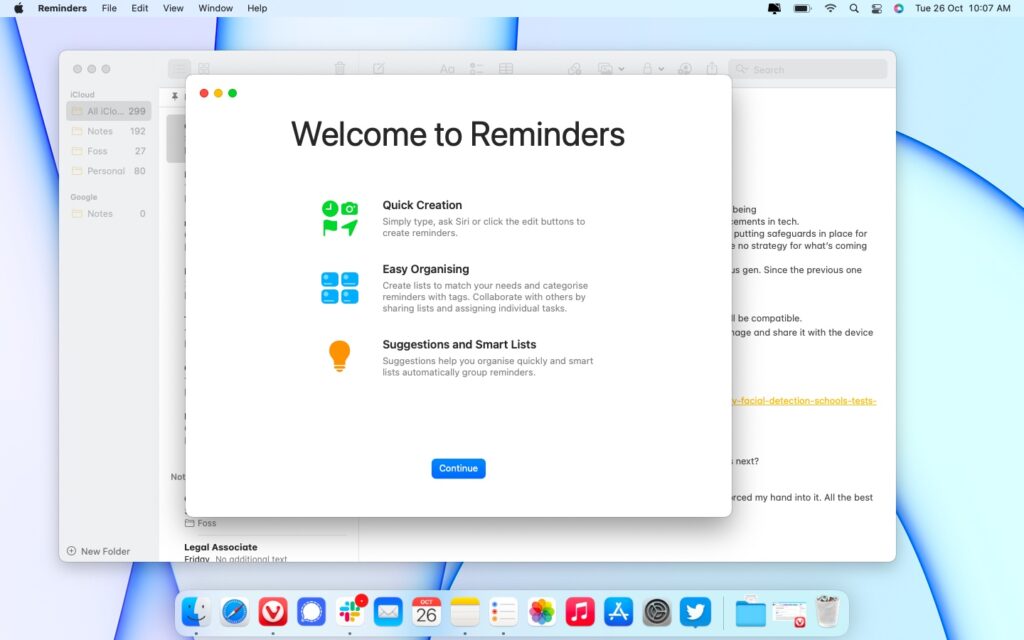Open the Edit menu
Image resolution: width=1024 pixels, height=640 pixels.
(x=139, y=8)
